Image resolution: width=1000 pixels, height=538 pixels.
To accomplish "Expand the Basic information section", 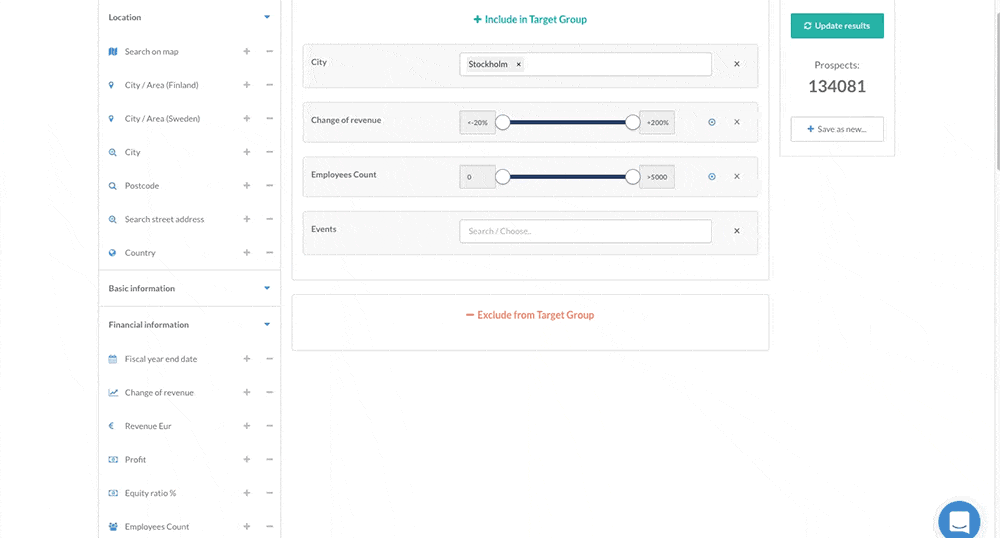I will pyautogui.click(x=267, y=288).
